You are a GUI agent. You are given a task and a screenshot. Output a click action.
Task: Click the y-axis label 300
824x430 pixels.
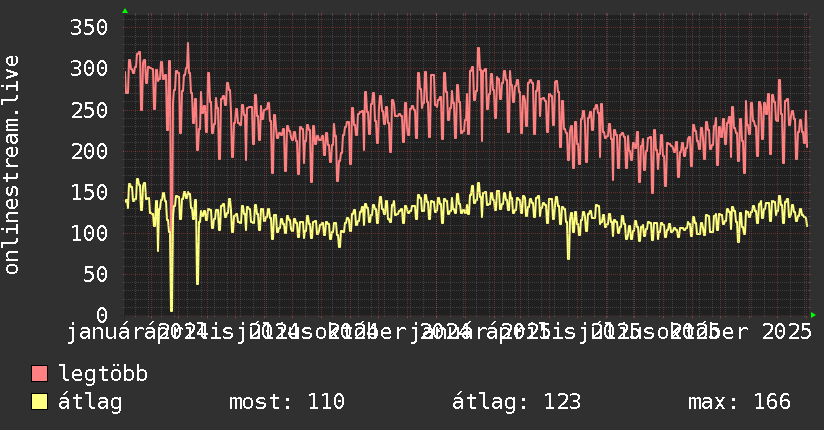pos(89,68)
